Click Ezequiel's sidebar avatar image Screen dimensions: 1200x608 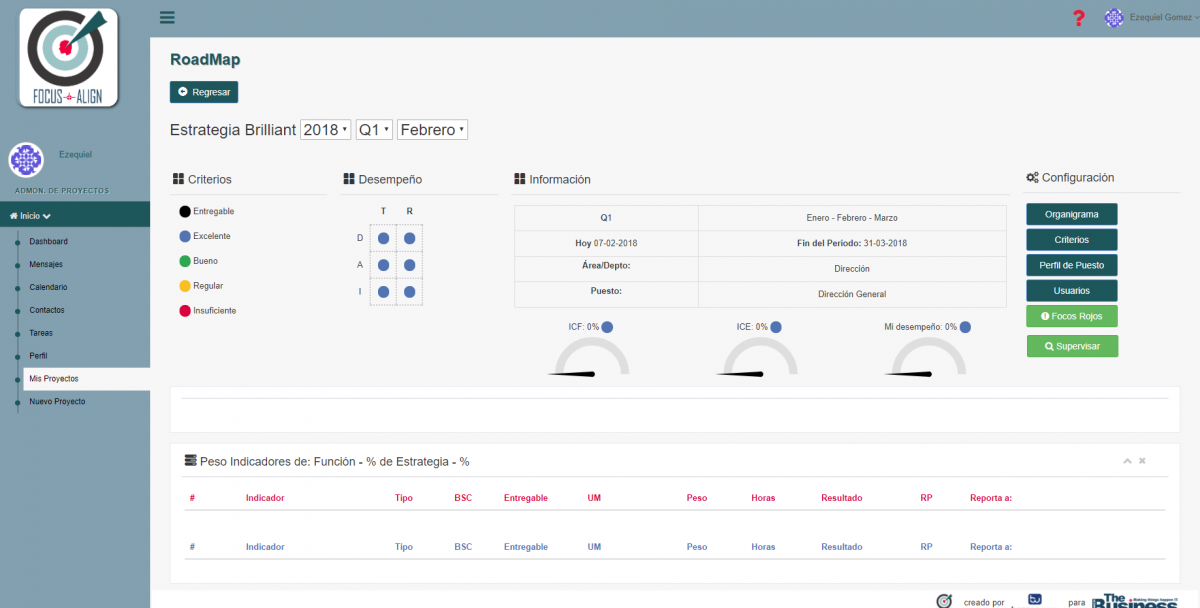coord(25,160)
